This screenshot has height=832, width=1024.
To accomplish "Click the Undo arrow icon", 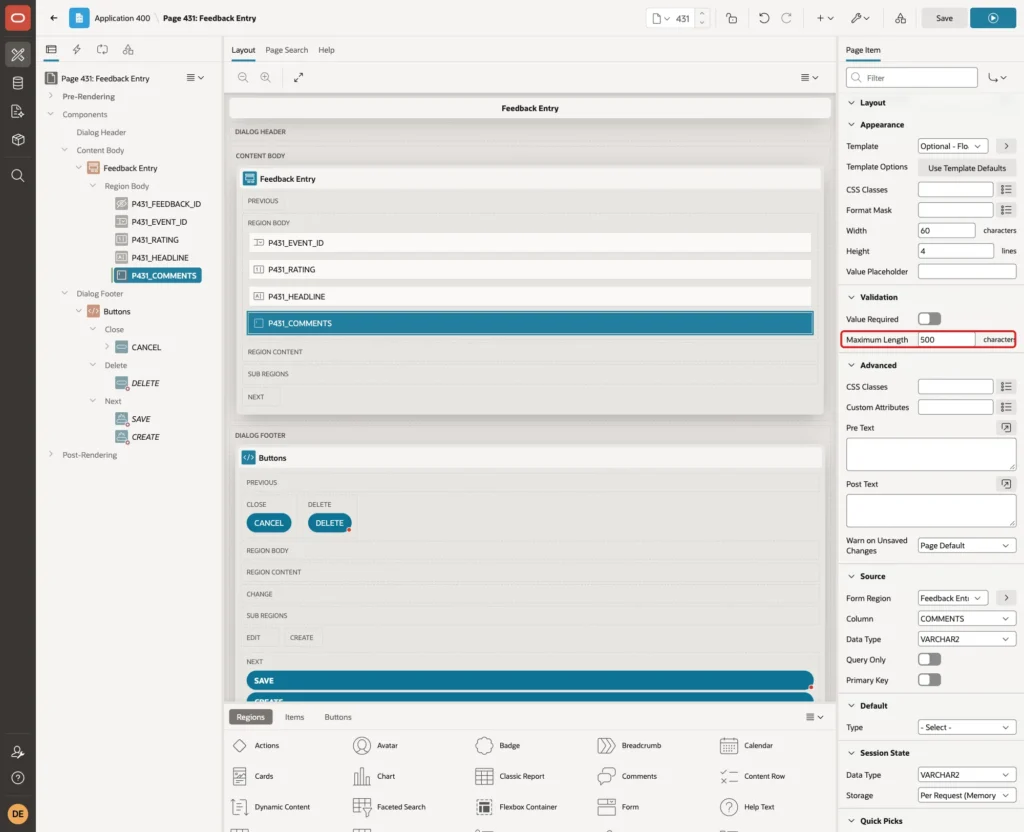I will [763, 18].
